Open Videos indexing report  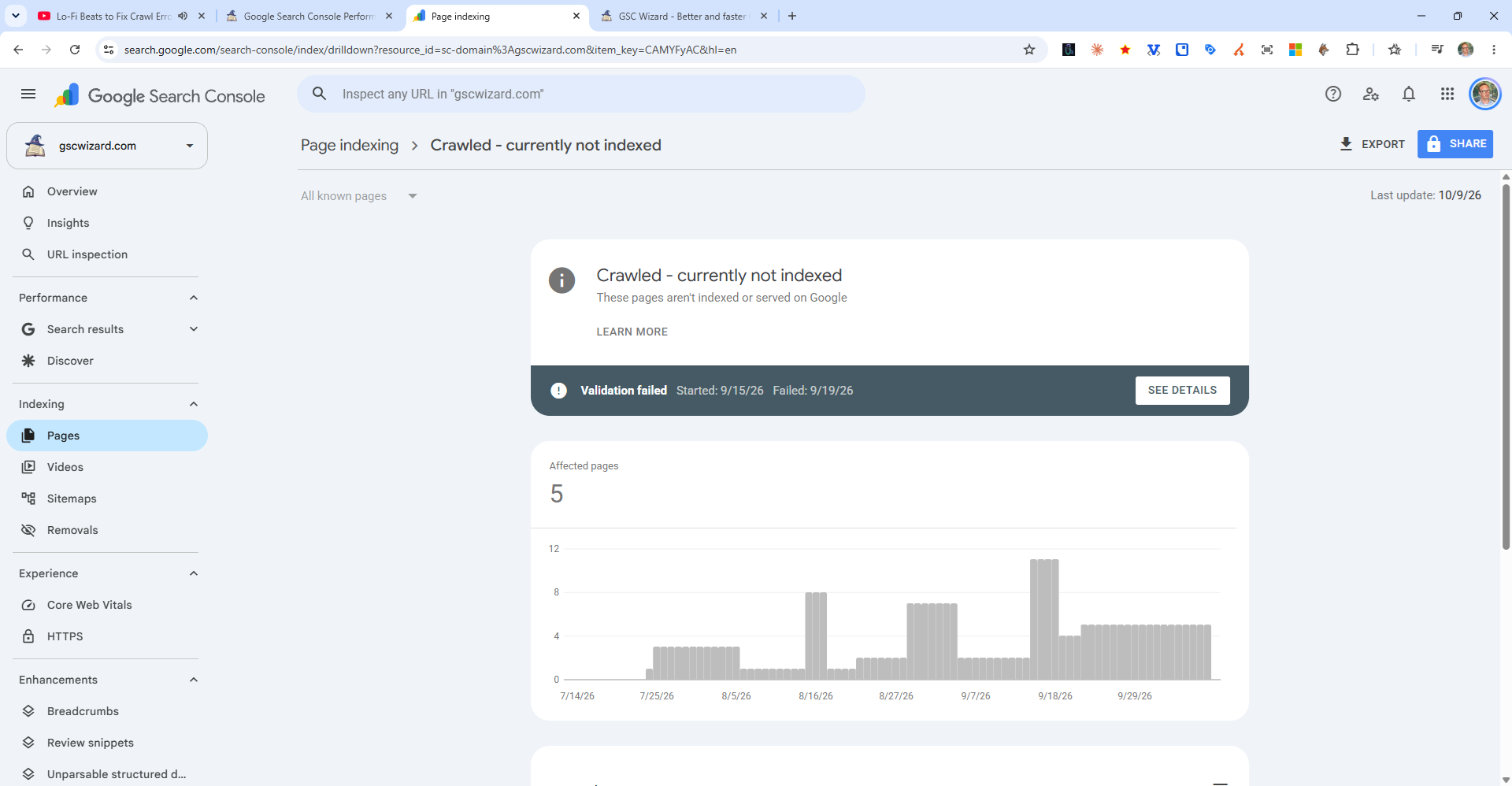coord(107,467)
